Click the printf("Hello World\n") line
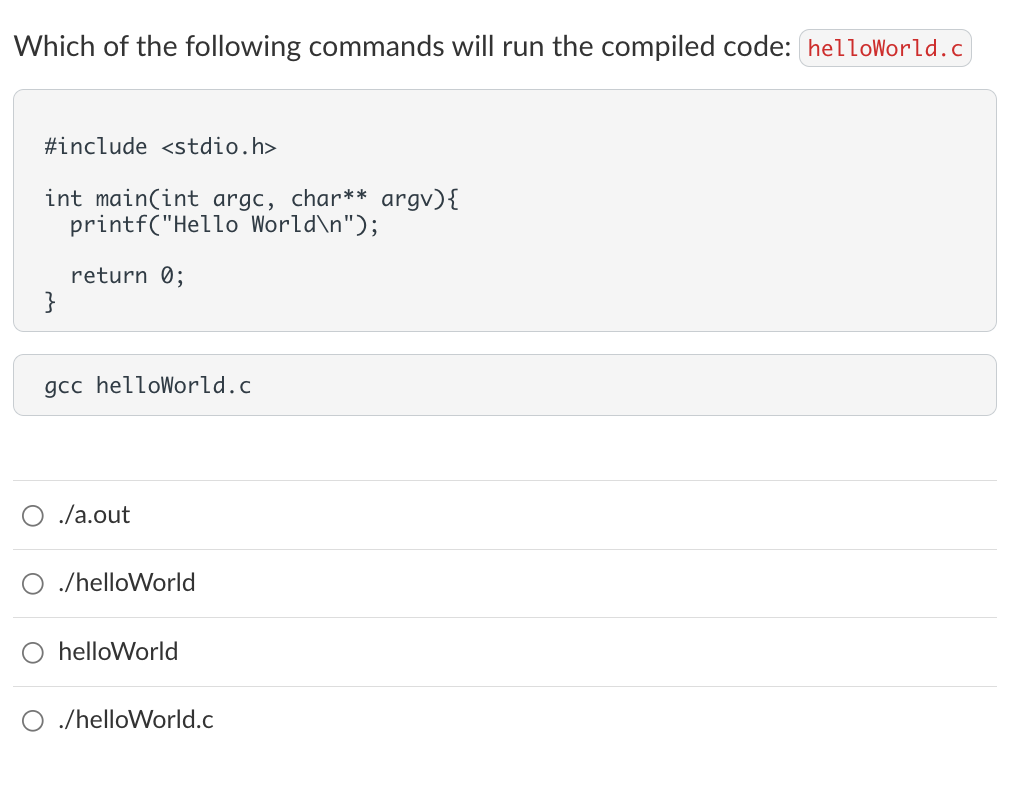Image resolution: width=1024 pixels, height=786 pixels. (224, 225)
